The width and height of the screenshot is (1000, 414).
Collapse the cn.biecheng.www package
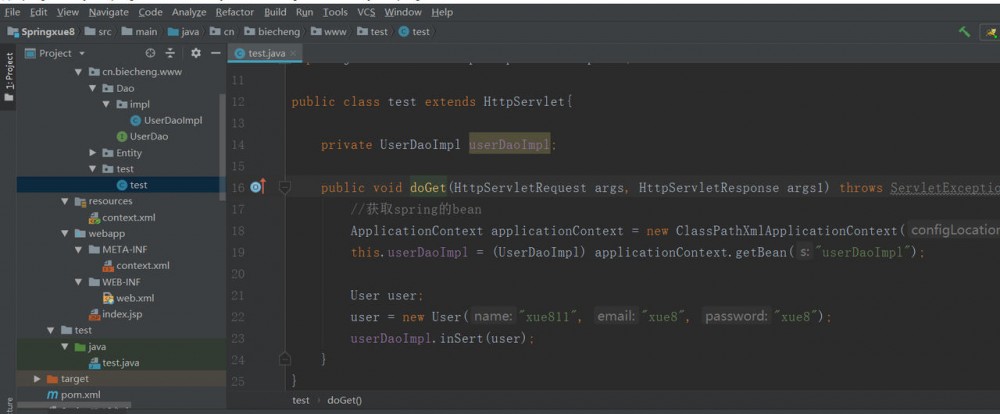[79, 72]
